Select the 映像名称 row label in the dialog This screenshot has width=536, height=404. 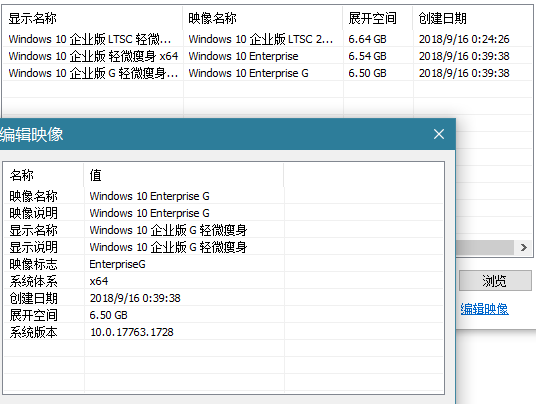pyautogui.click(x=33, y=196)
